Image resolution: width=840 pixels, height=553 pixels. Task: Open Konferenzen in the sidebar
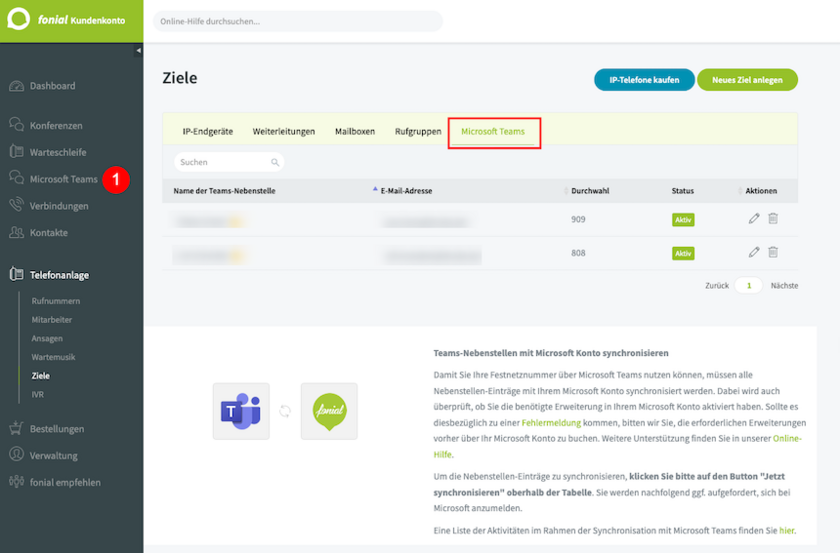[56, 126]
